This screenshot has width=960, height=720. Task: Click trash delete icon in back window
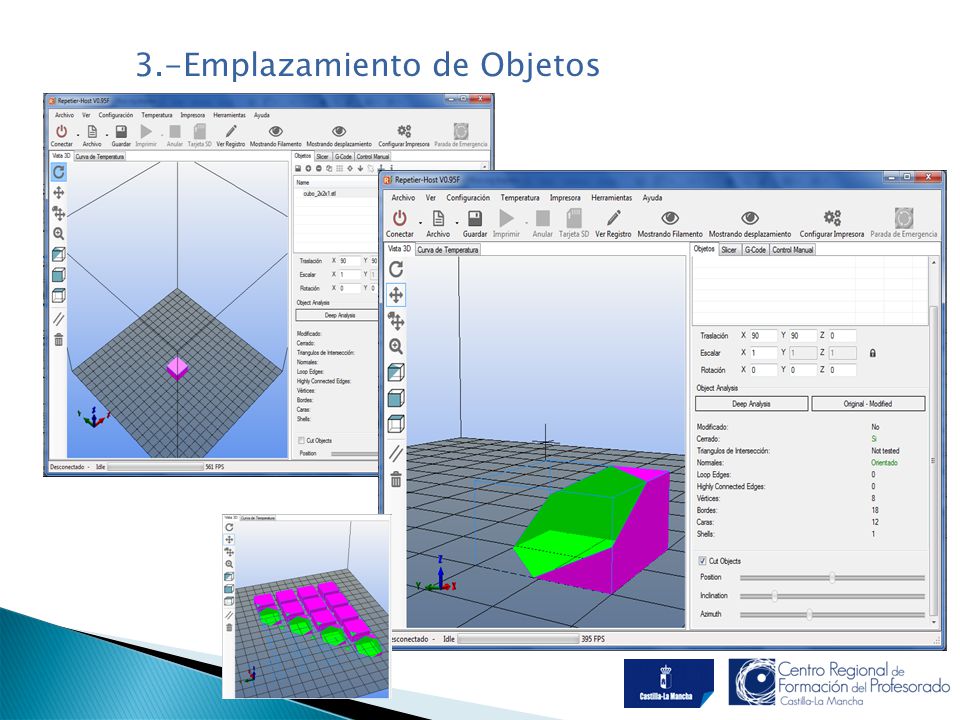pyautogui.click(x=59, y=339)
